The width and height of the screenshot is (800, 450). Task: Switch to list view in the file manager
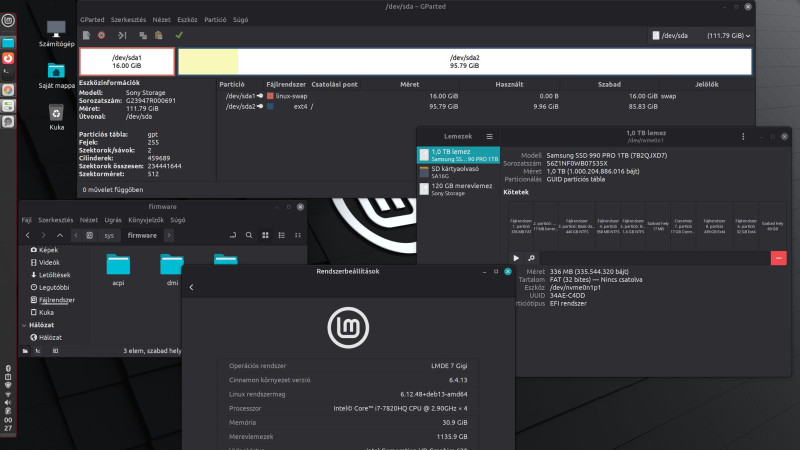(282, 235)
